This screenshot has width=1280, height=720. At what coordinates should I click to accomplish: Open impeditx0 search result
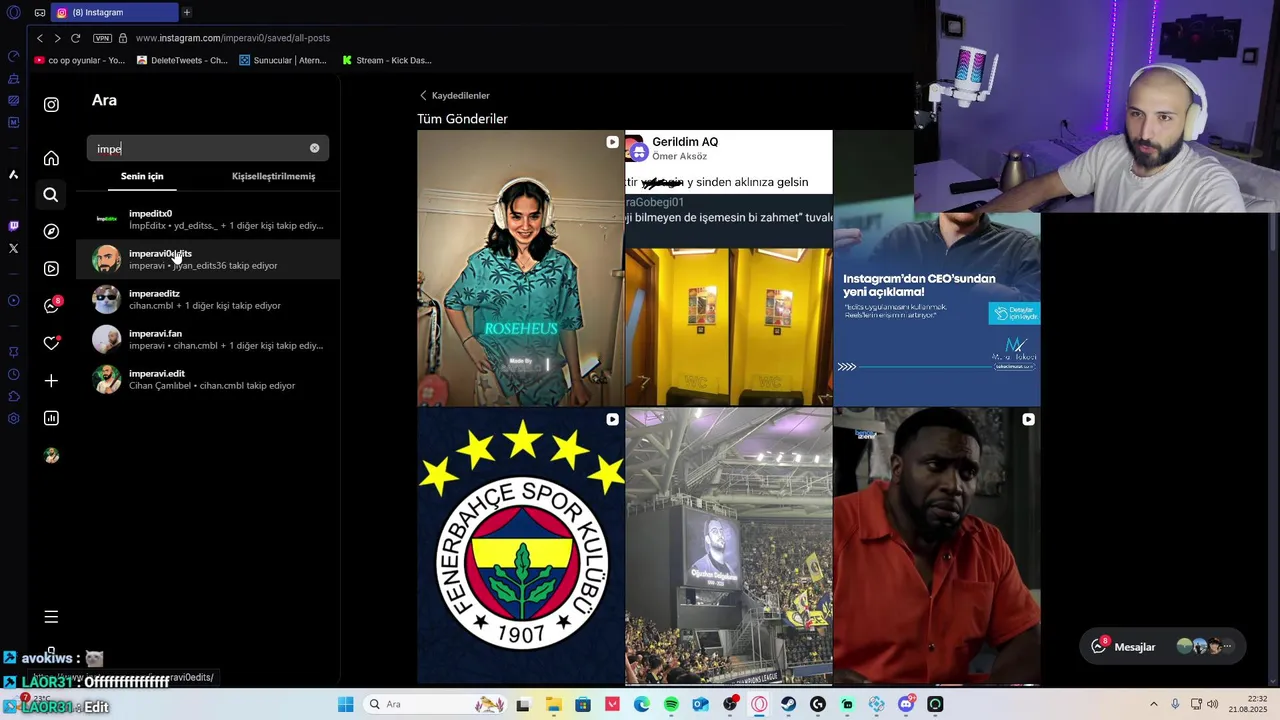[x=208, y=219]
